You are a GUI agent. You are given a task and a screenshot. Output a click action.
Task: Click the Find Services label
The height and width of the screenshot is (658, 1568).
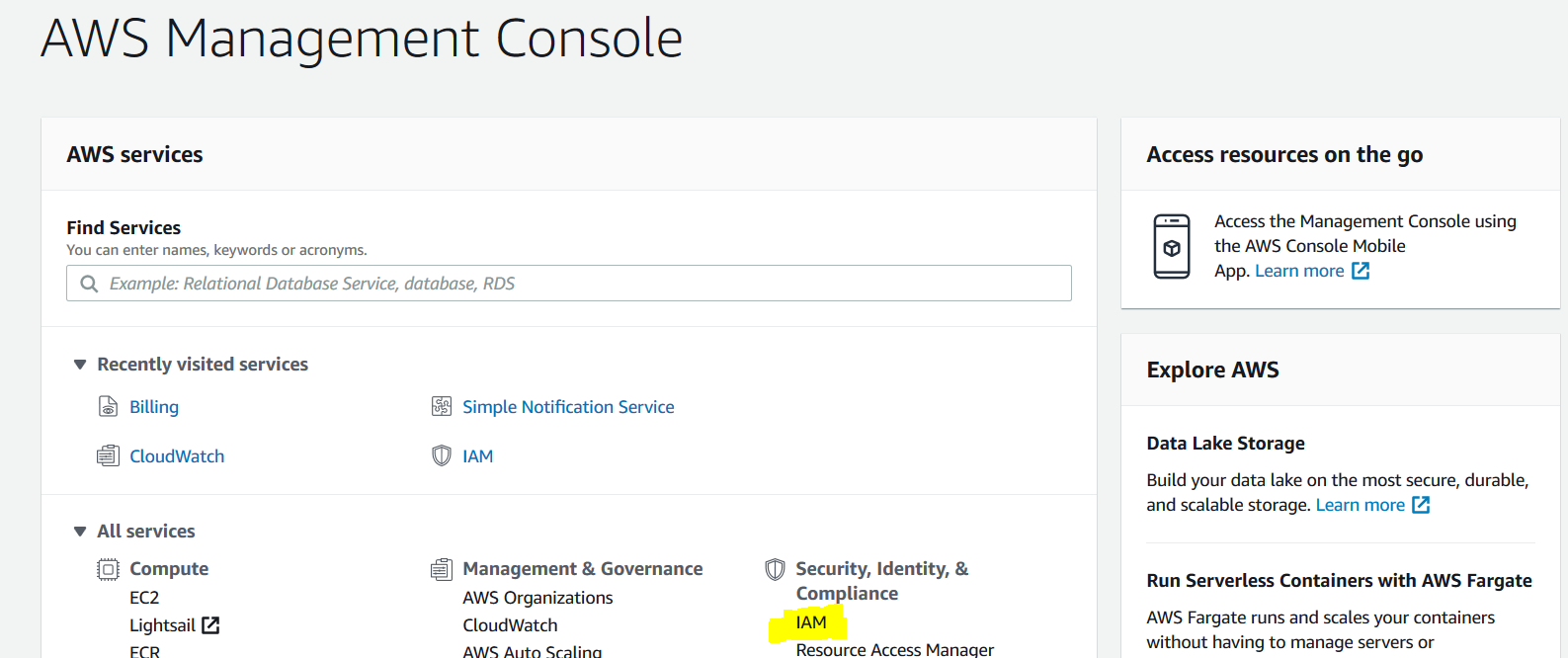tap(124, 227)
